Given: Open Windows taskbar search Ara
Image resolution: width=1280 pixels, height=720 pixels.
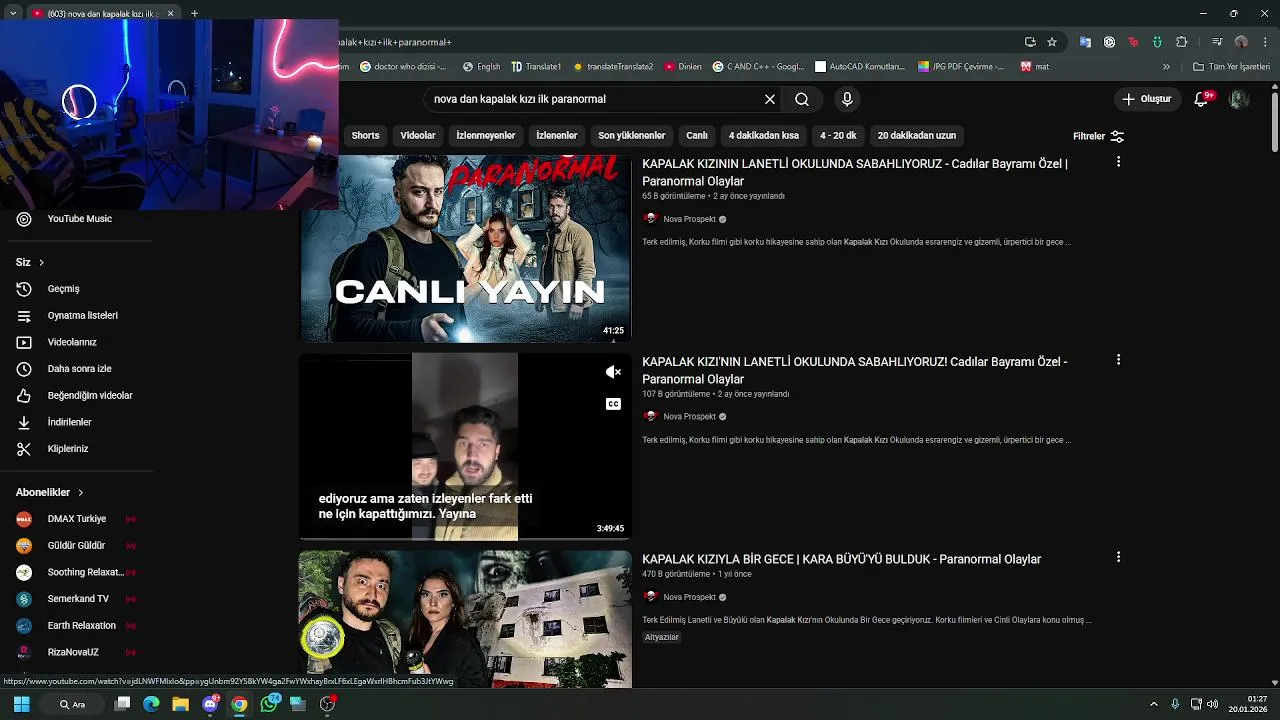Looking at the screenshot, I should 72,704.
